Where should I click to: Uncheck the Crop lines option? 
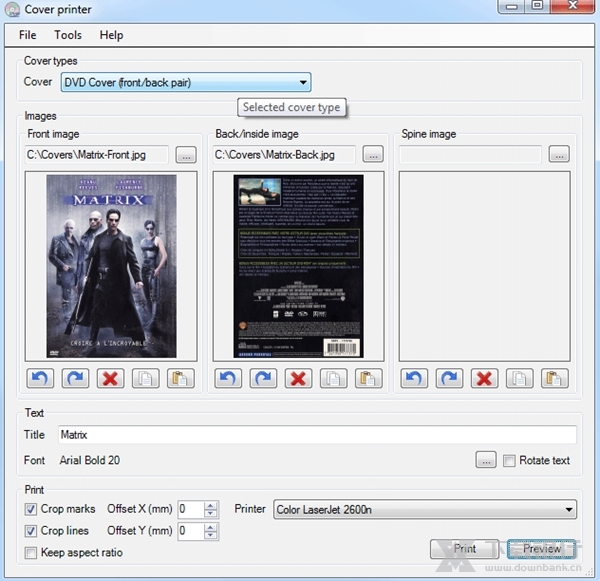click(x=30, y=531)
